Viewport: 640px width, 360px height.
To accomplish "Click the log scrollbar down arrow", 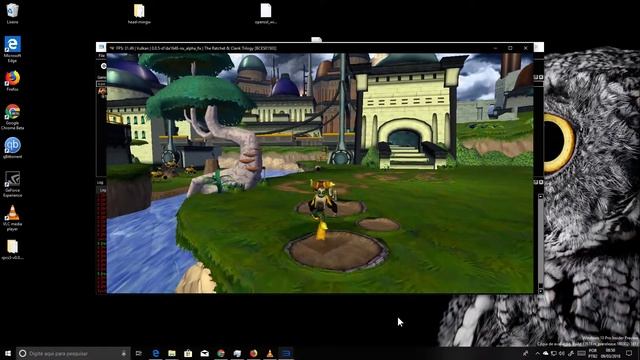I will (x=541, y=291).
